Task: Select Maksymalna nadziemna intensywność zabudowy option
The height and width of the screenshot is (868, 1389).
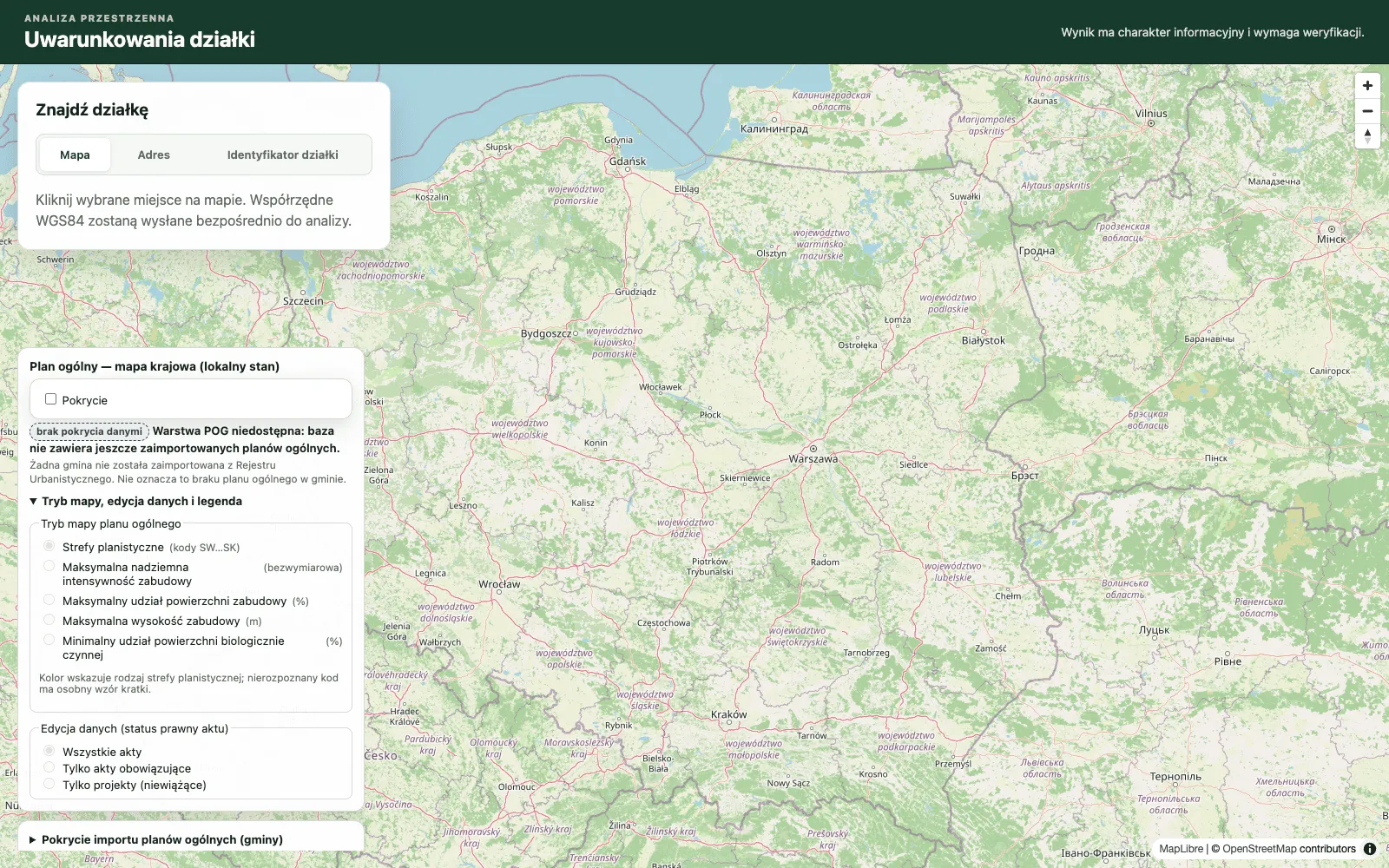Action: 49,566
